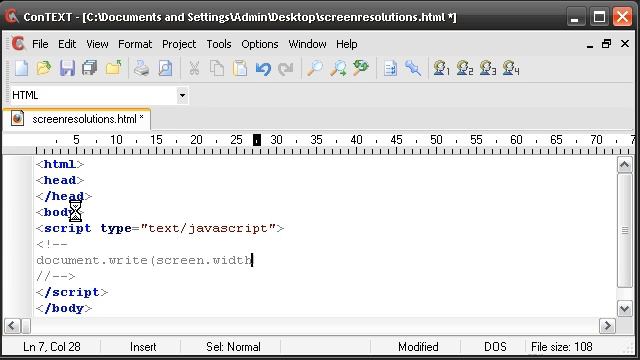The width and height of the screenshot is (640, 360).
Task: Open the File menu
Action: click(40, 44)
